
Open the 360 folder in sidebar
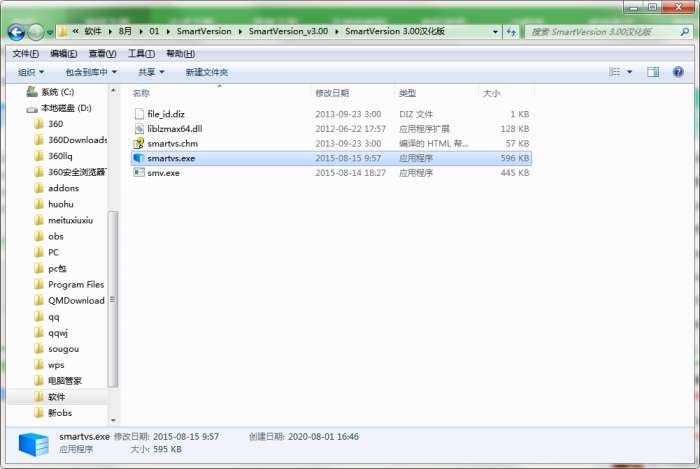pos(55,124)
